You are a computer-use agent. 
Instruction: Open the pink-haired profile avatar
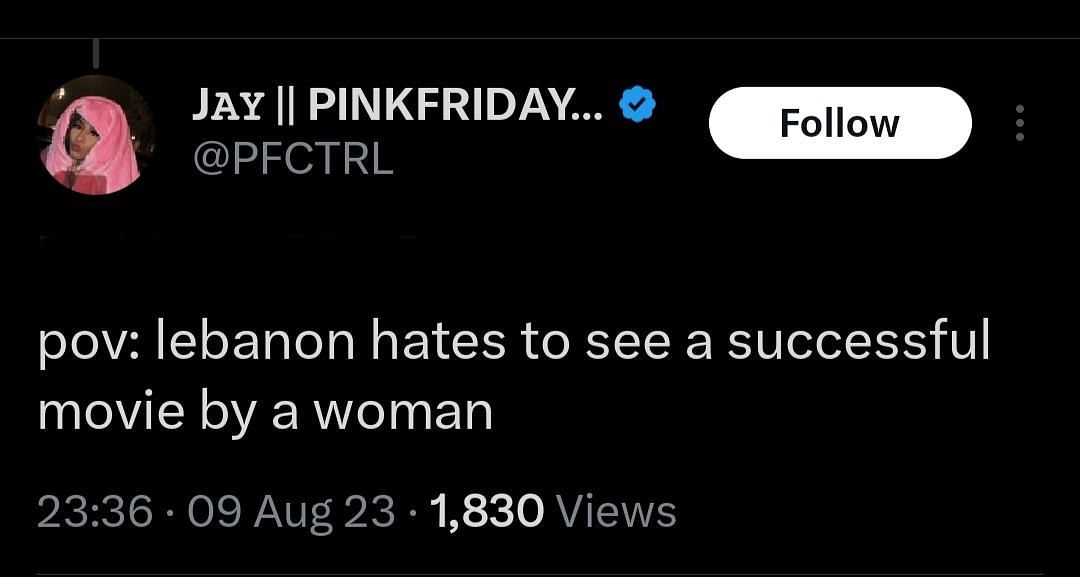pyautogui.click(x=96, y=135)
